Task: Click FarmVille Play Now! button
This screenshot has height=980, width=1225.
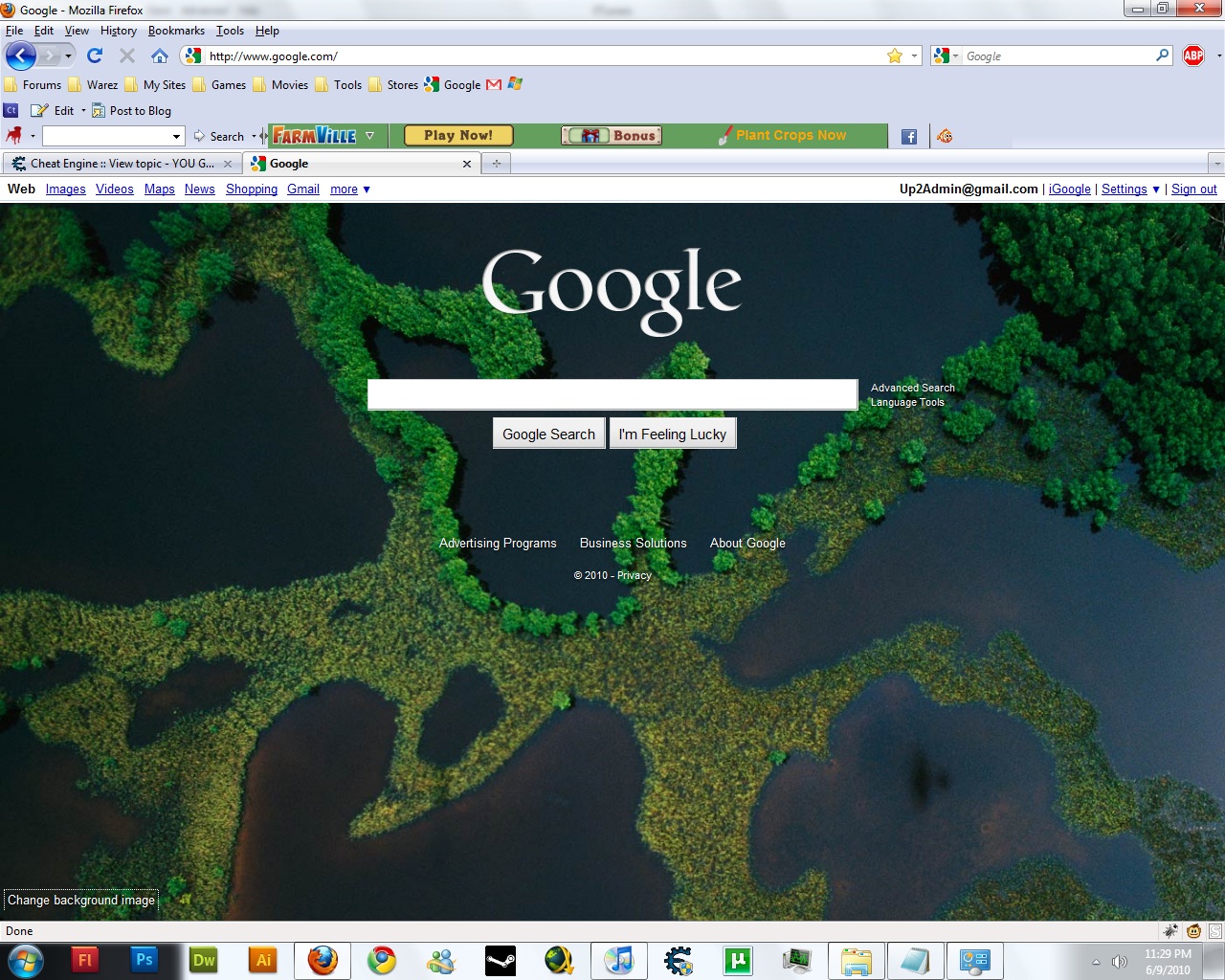Action: click(x=458, y=136)
